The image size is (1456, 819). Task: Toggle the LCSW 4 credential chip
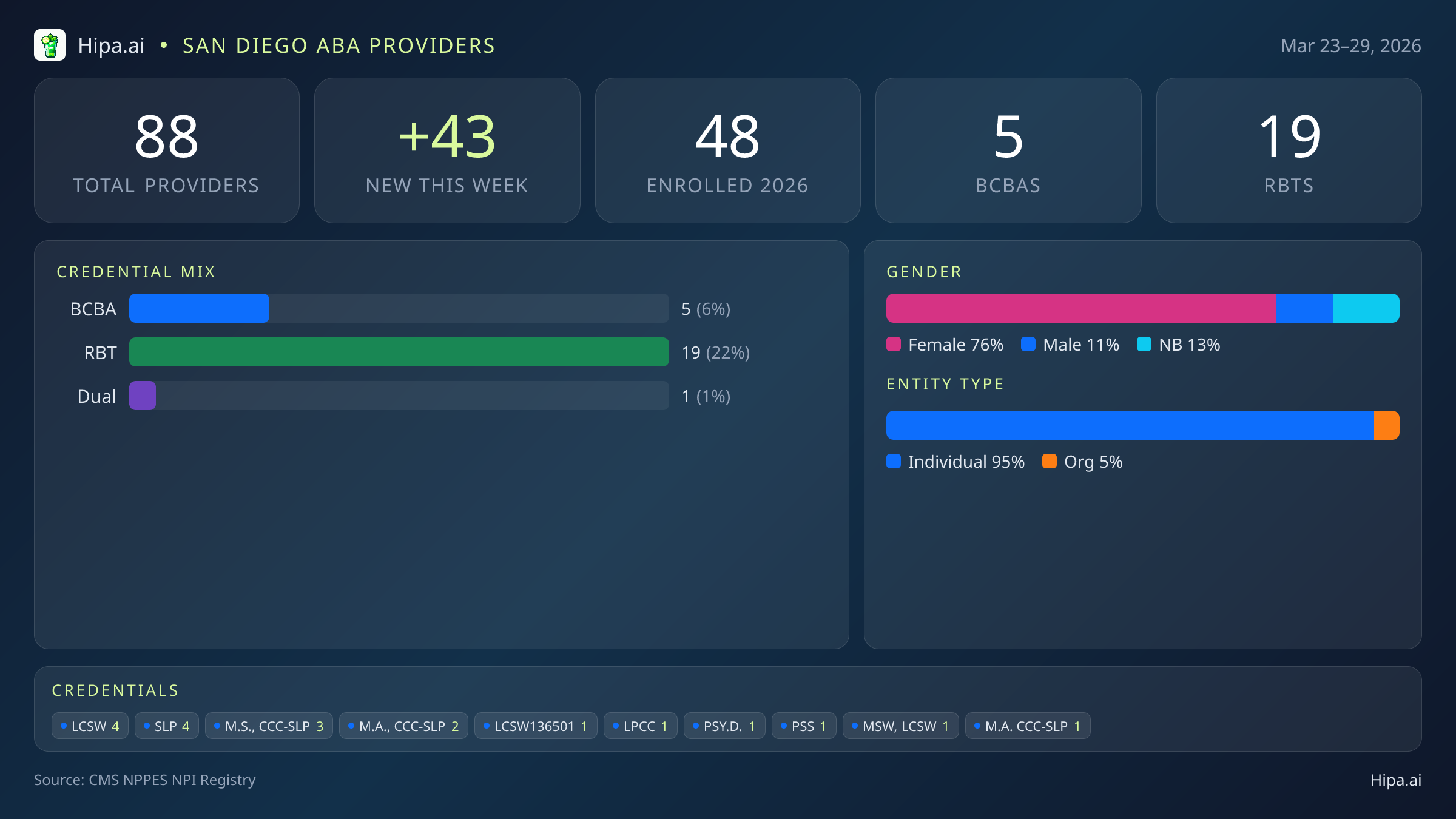[x=90, y=725]
